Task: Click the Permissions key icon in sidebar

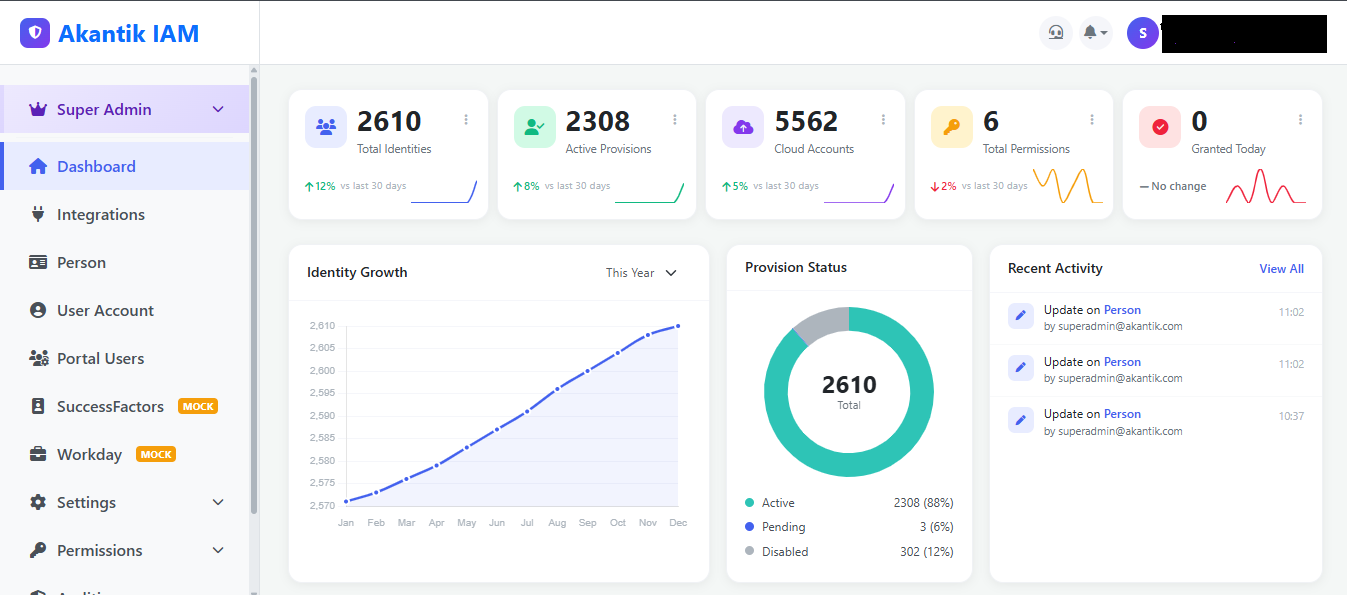Action: click(38, 550)
